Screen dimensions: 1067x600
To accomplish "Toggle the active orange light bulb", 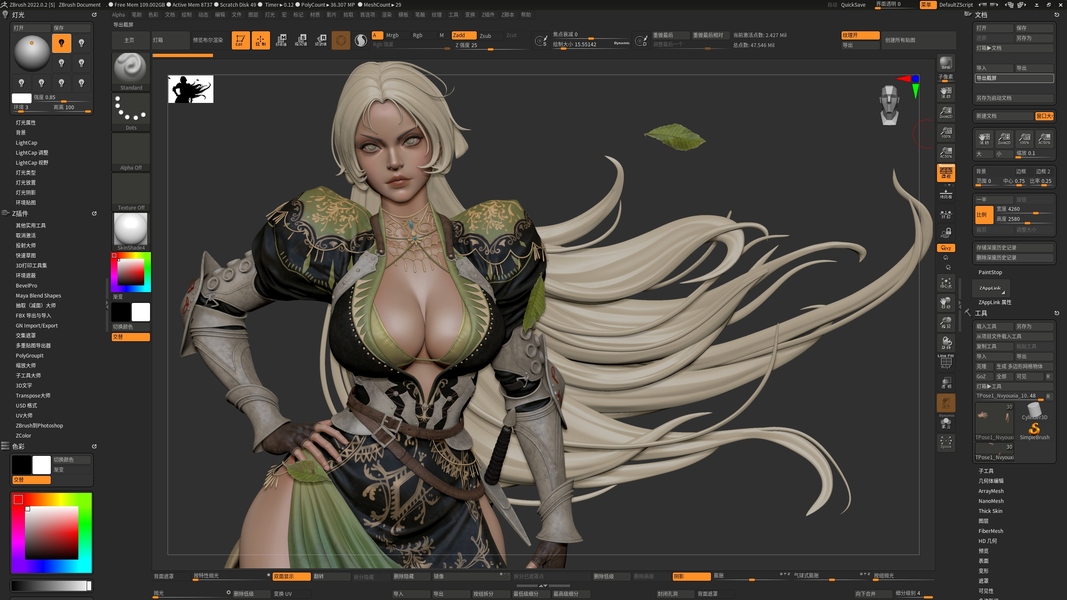I will click(x=61, y=44).
